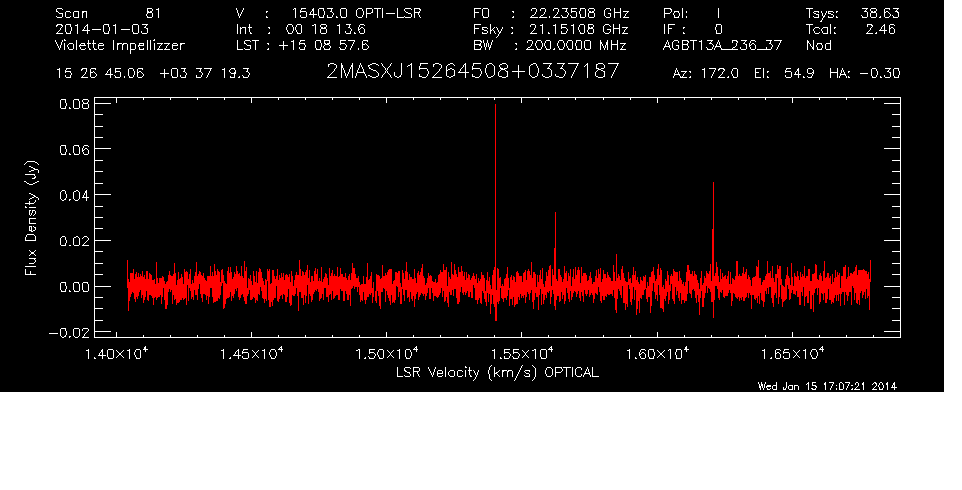Click the Flux Density (Jy) axis label
This screenshot has width=962, height=490.
tap(31, 218)
